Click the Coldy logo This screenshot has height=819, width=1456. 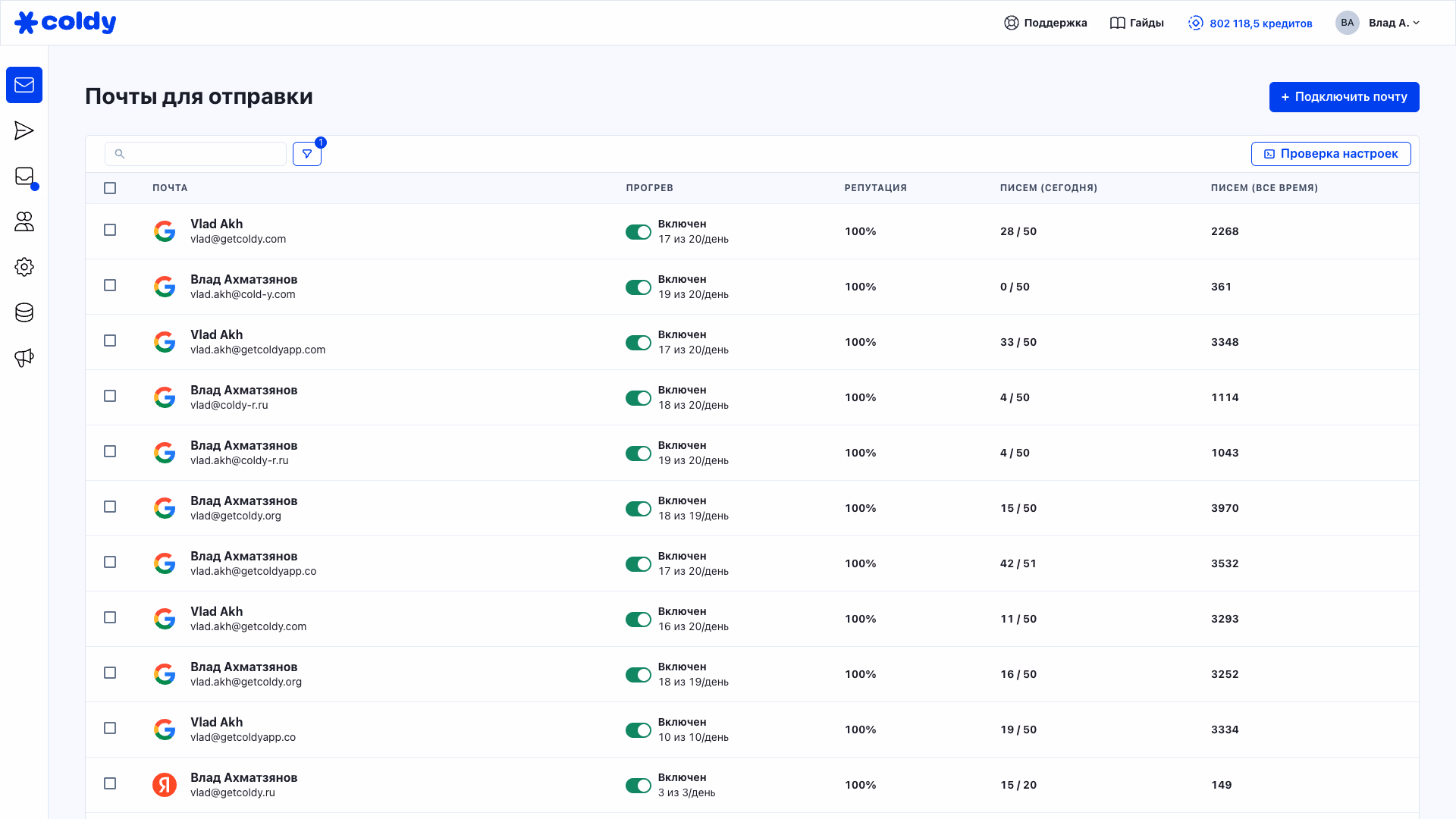tap(65, 23)
